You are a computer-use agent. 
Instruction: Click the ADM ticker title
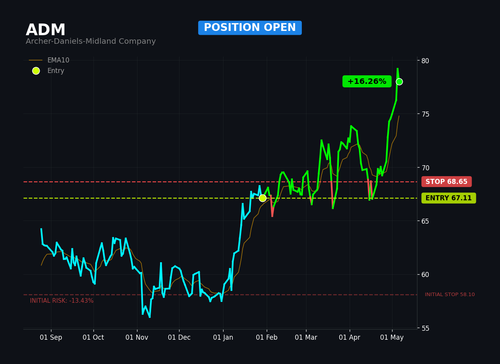(x=45, y=30)
